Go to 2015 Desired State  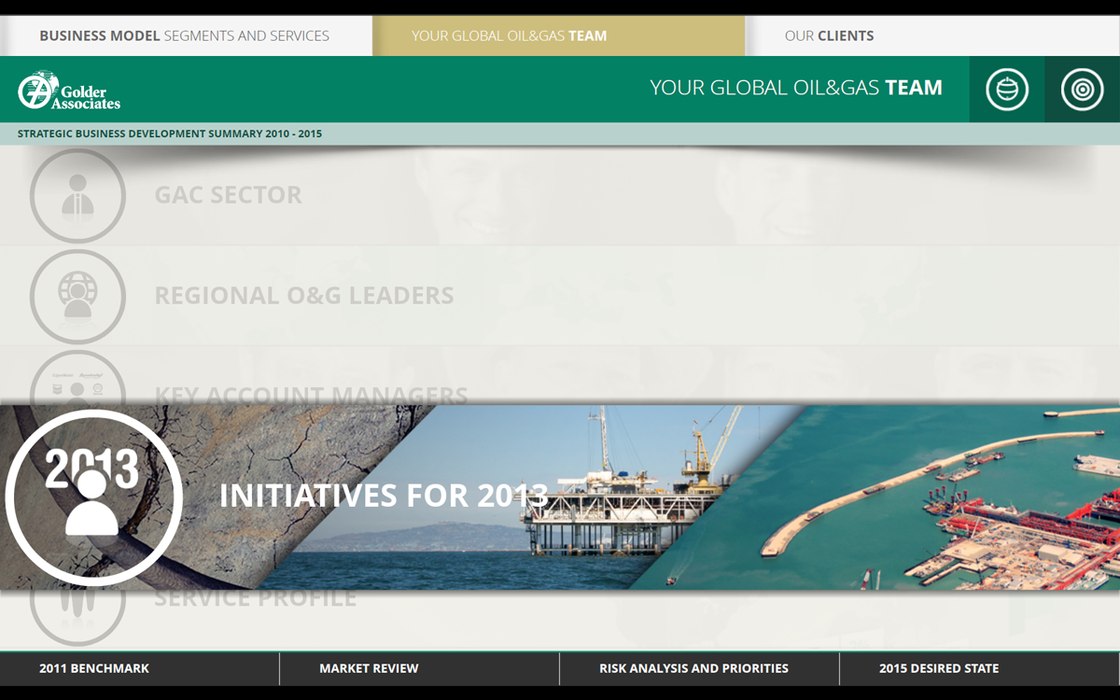[938, 668]
